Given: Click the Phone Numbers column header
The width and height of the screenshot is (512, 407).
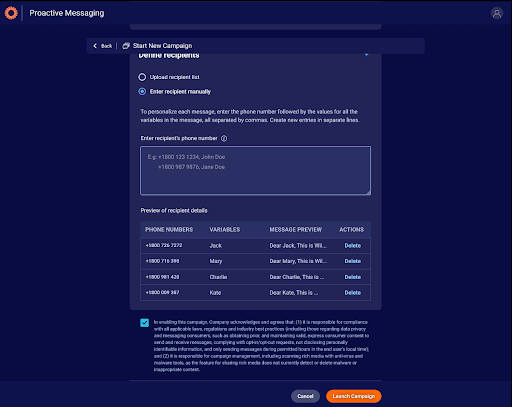Looking at the screenshot, I should (x=169, y=230).
